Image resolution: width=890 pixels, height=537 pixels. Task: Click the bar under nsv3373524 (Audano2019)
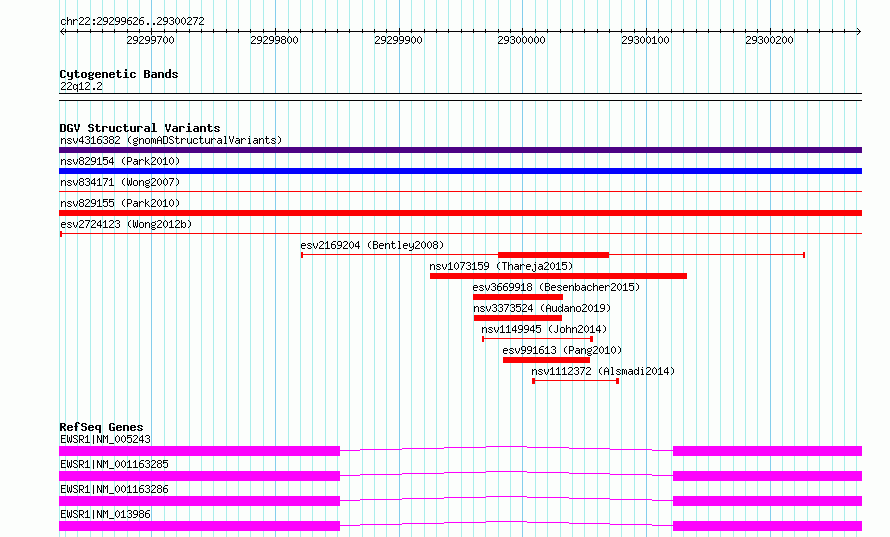518,318
